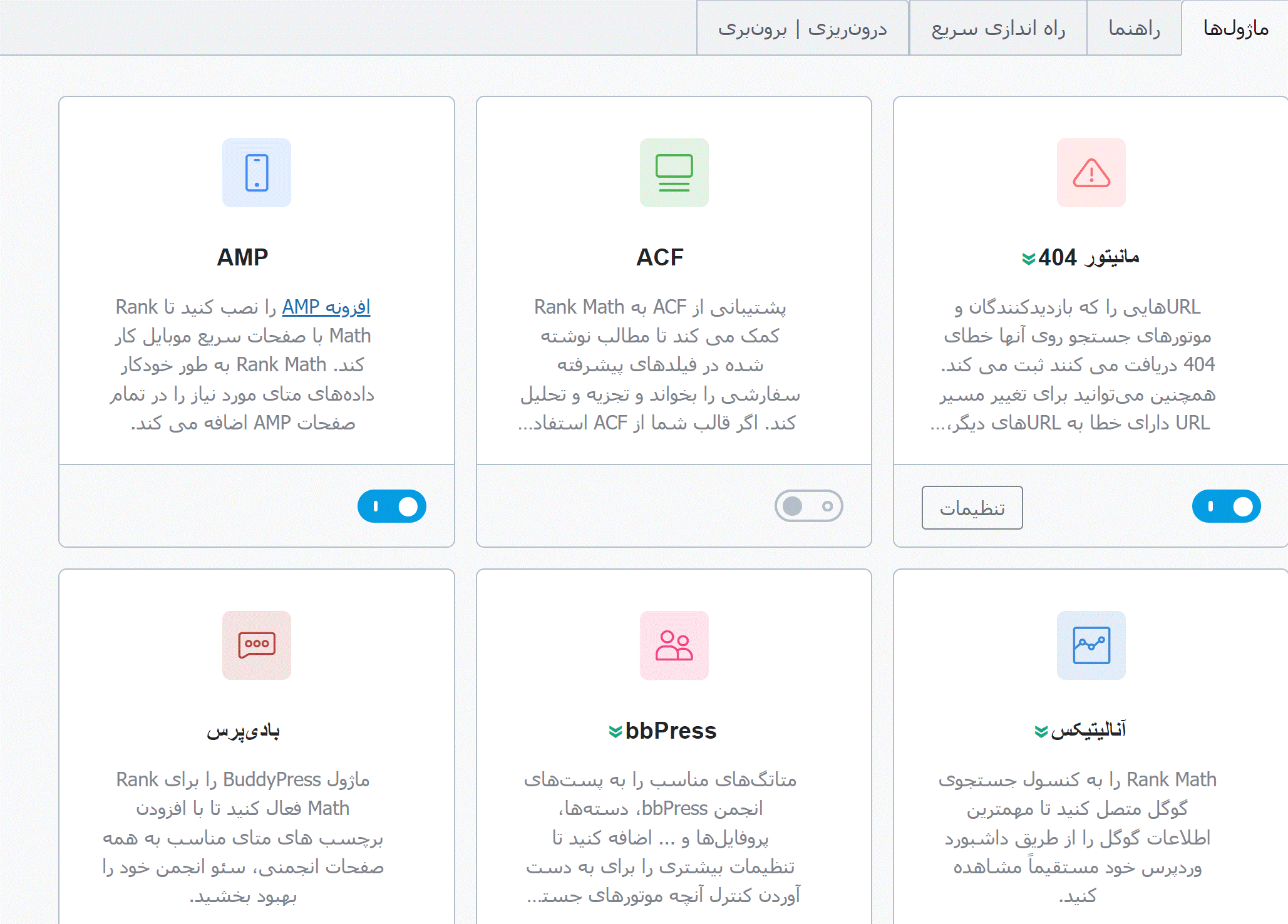The width and height of the screenshot is (1288, 924).
Task: Open the ماژول‌ها tab
Action: pos(1235,28)
